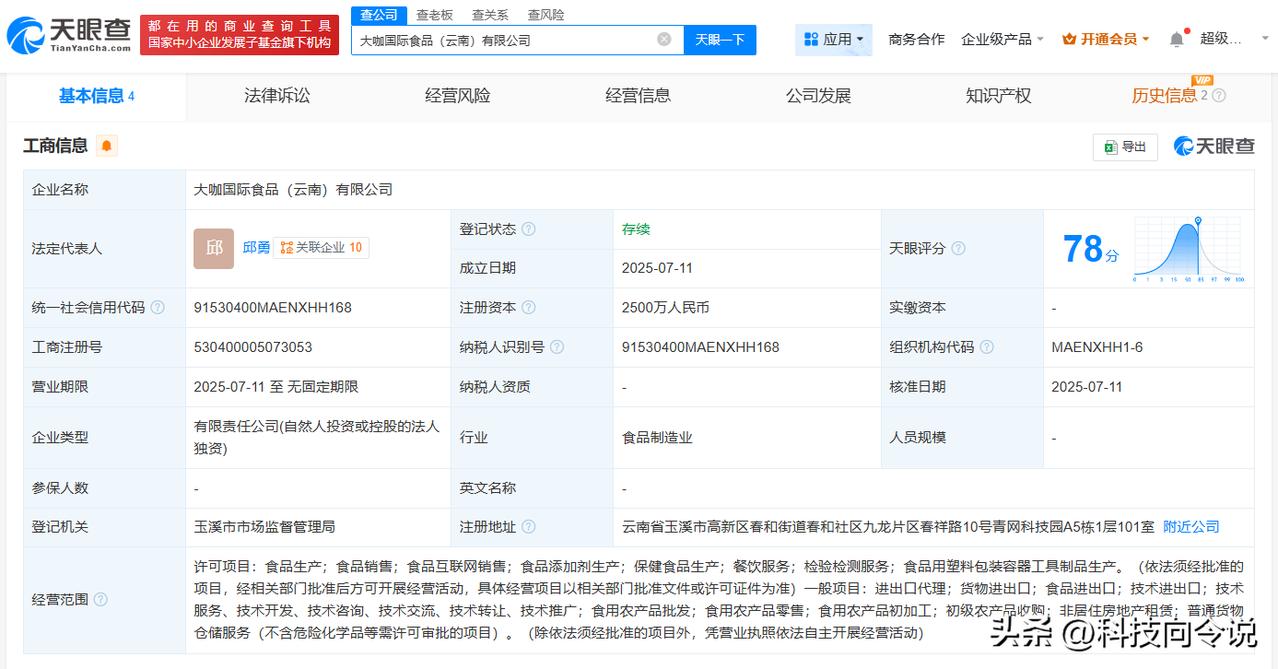Viewport: 1278px width, 669px height.
Task: Click the 成立日期 value 2025-07-11
Action: (657, 268)
